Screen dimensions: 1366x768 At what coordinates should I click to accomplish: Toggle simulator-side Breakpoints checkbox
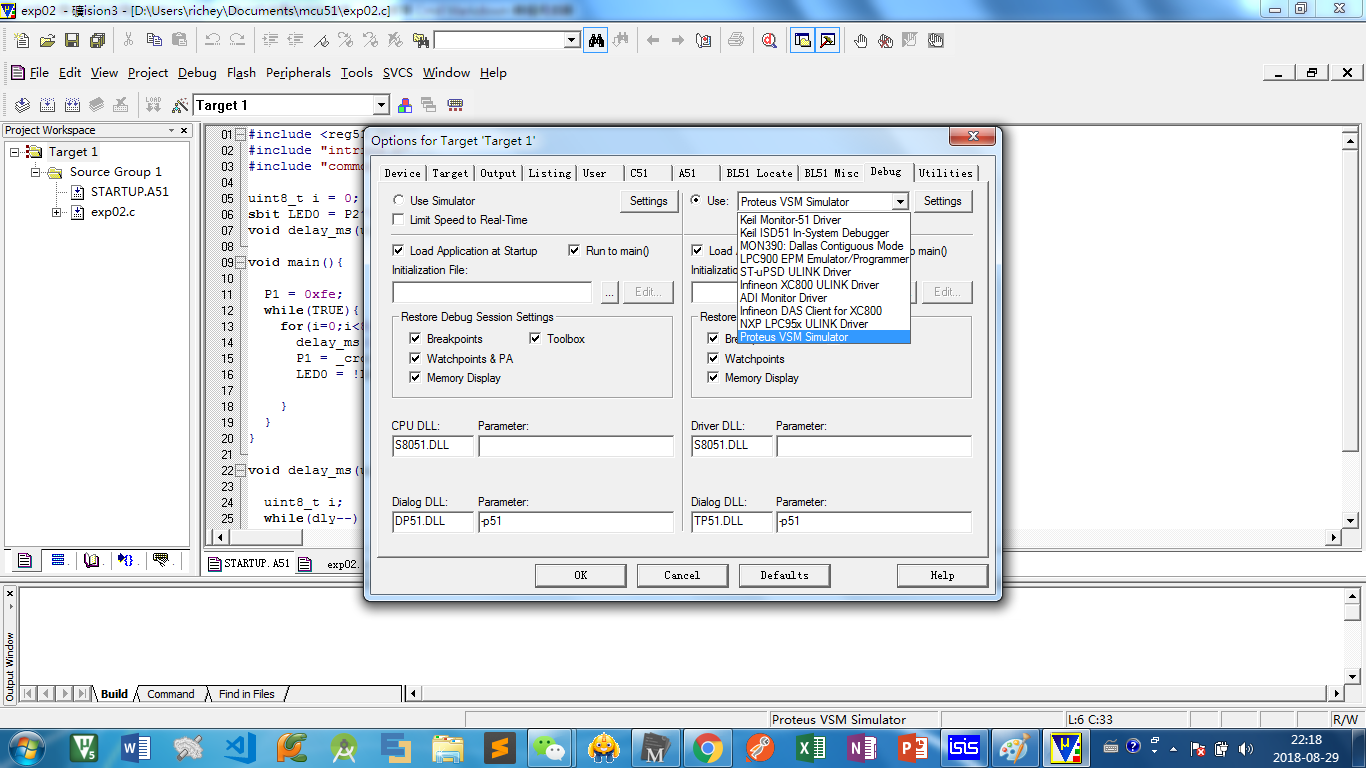(x=415, y=339)
